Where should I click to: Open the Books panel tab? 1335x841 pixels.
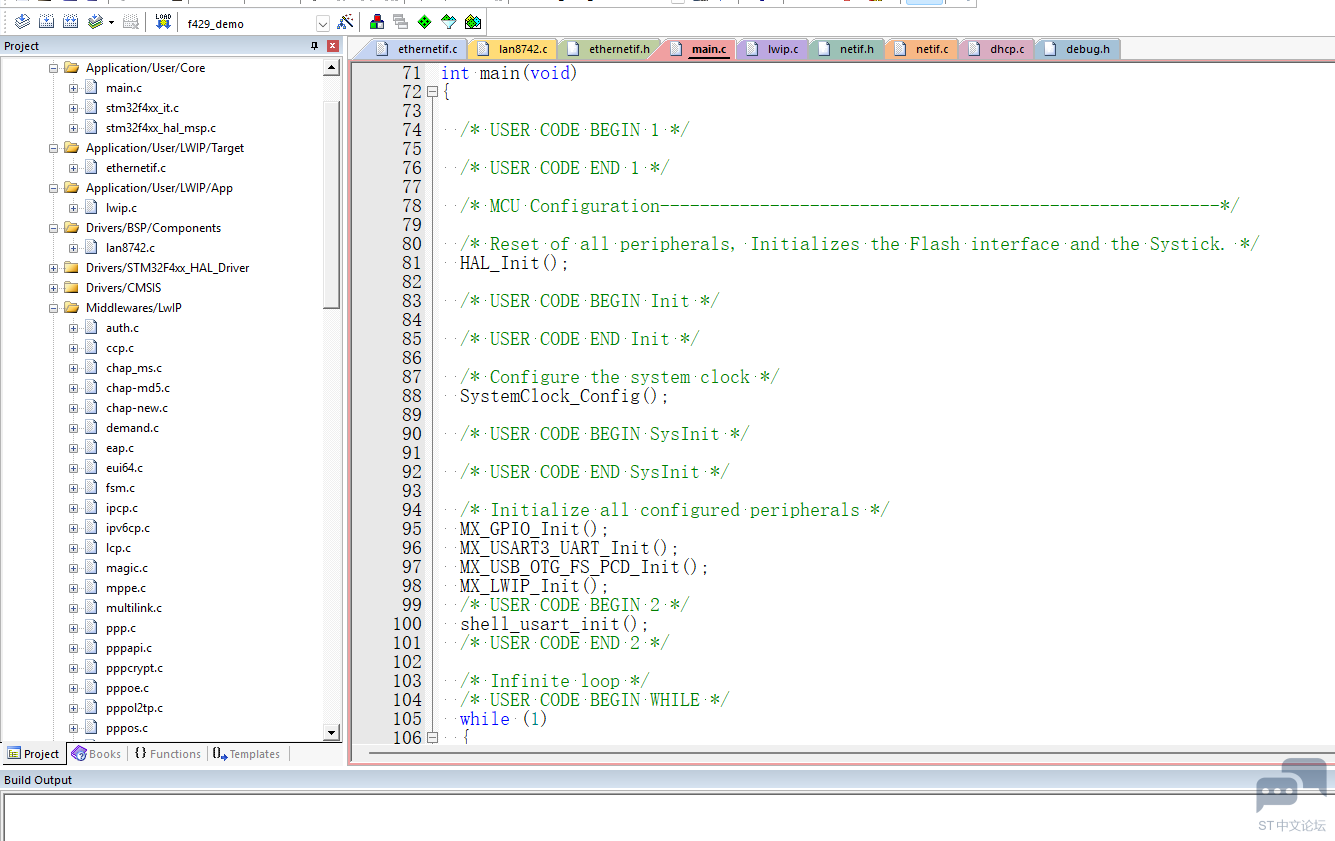[x=96, y=754]
